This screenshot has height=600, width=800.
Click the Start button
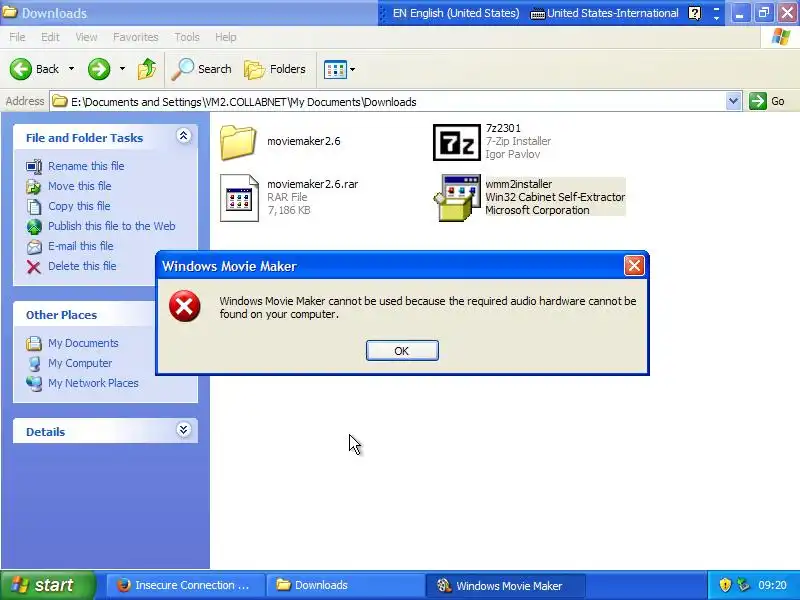(x=48, y=585)
